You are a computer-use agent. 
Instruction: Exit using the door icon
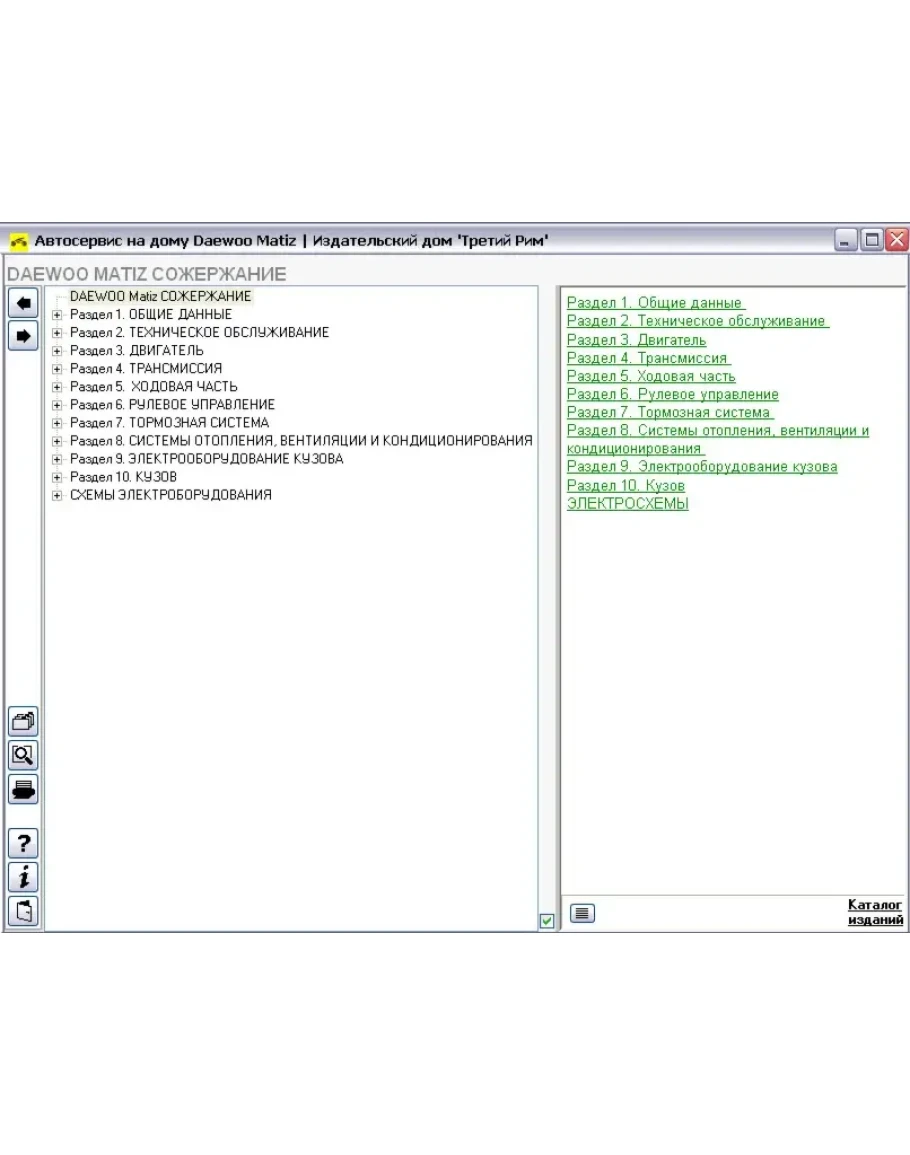point(23,911)
